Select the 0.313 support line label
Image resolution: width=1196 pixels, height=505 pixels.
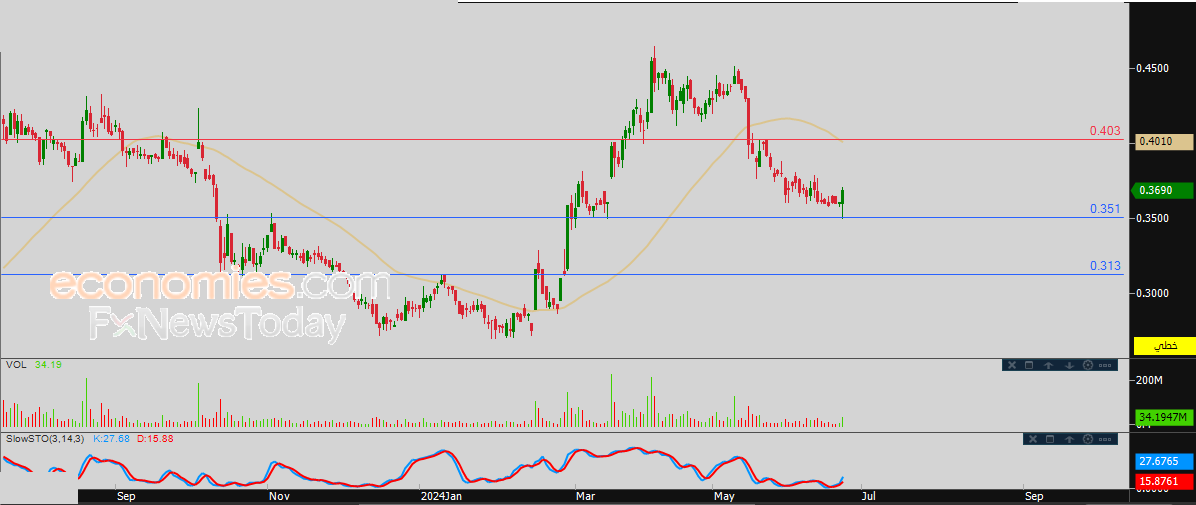(x=1105, y=266)
